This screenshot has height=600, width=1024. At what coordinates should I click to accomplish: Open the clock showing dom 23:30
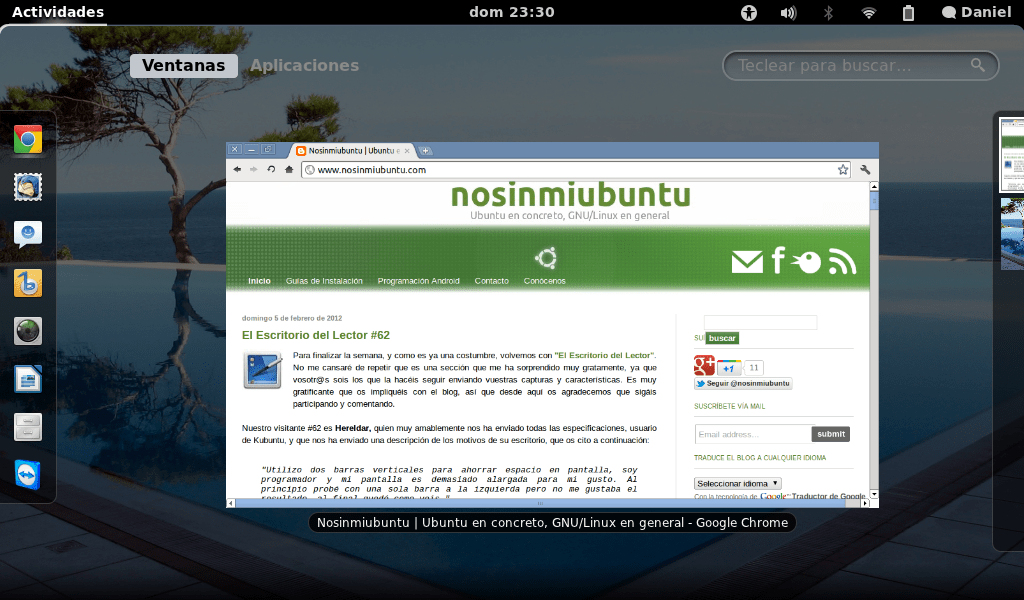pyautogui.click(x=512, y=12)
